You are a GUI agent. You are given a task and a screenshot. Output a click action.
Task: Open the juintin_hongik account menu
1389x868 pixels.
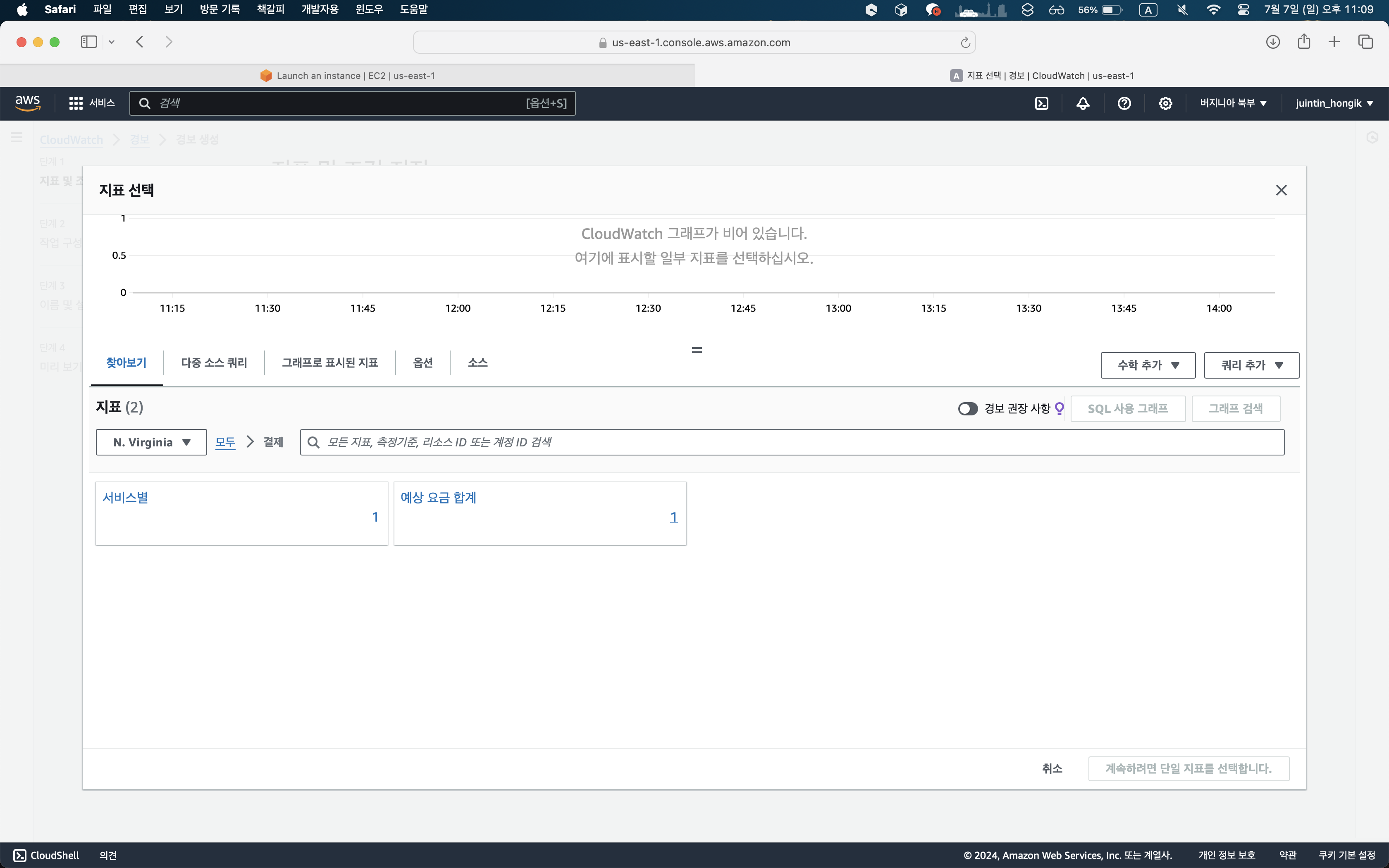click(x=1334, y=103)
